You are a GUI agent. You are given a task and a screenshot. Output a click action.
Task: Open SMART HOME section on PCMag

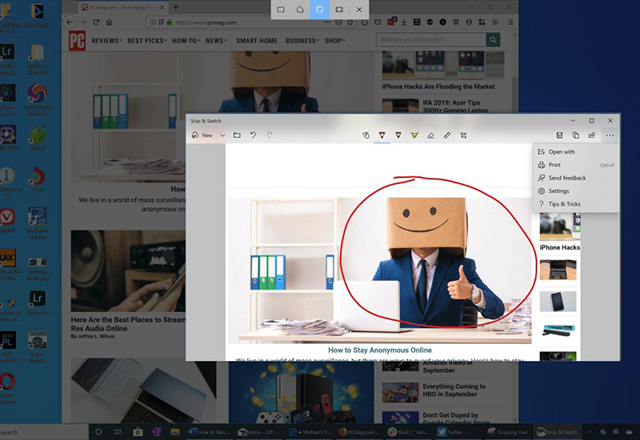pos(256,40)
